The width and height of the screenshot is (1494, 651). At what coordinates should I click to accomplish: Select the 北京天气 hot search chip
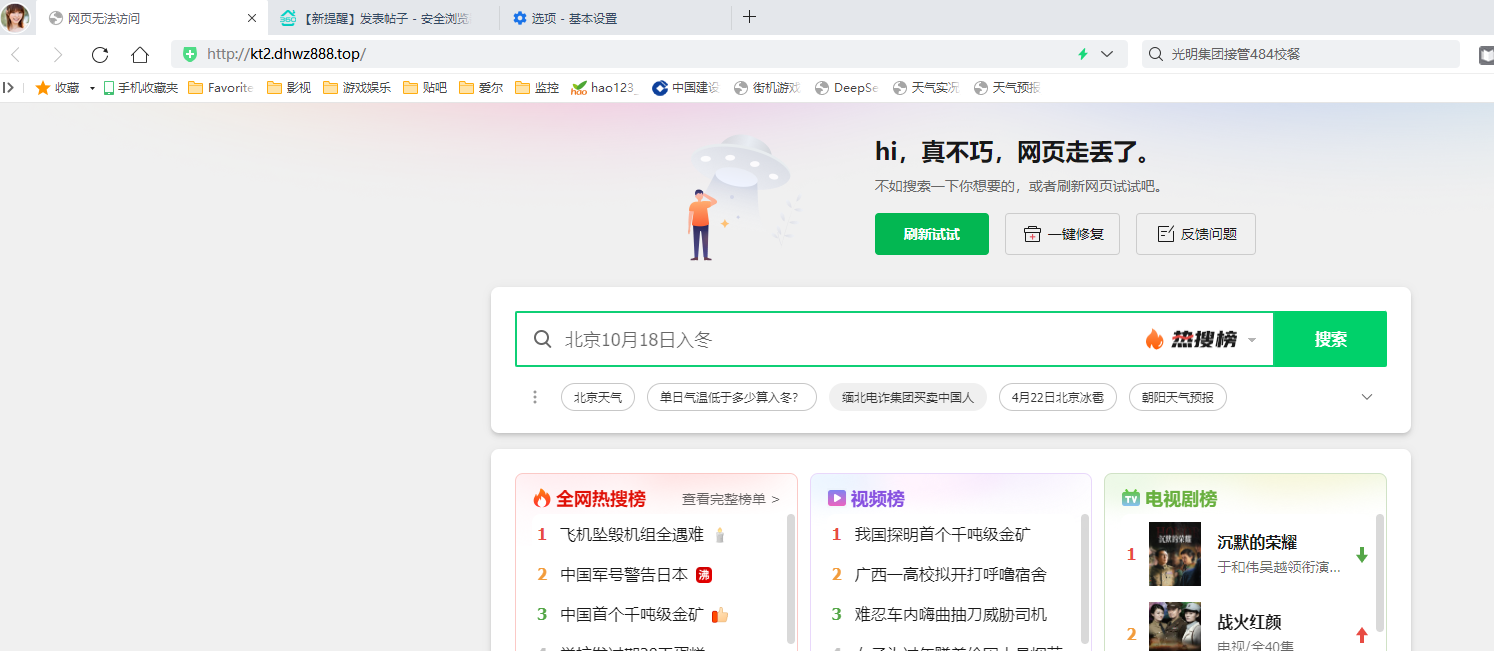click(597, 397)
